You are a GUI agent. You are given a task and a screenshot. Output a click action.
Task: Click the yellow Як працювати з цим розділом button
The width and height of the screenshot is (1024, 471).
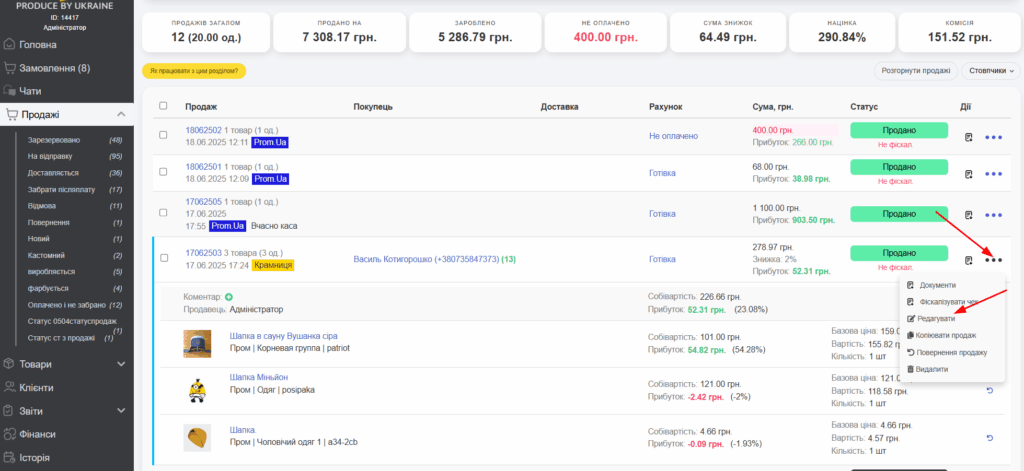(x=194, y=71)
